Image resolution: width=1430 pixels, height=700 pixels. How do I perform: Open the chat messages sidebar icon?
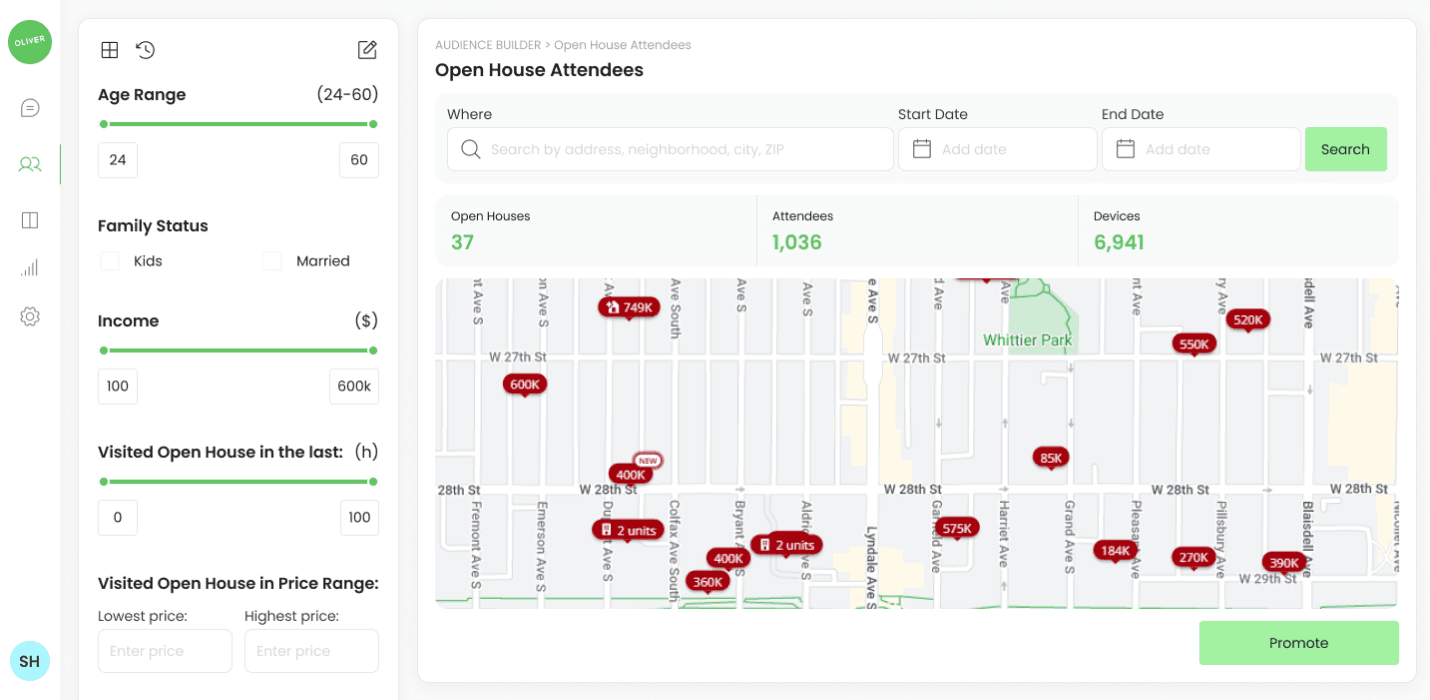click(30, 108)
